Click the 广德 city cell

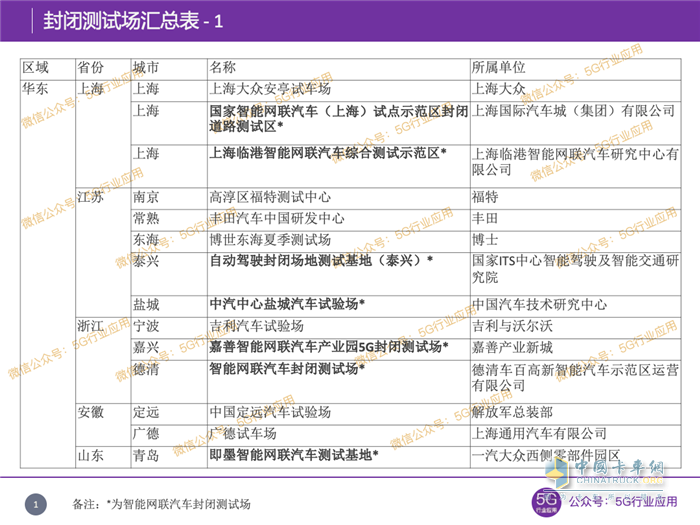point(169,435)
